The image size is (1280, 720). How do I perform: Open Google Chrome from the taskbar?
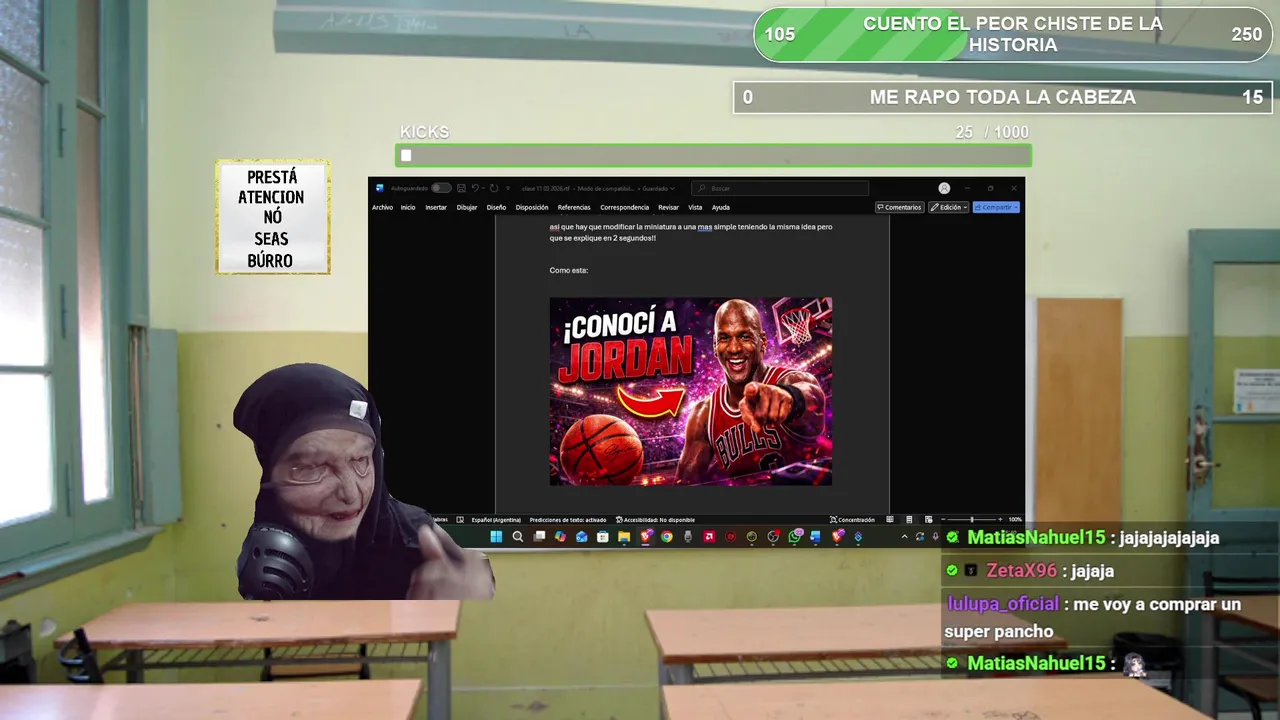tap(666, 536)
